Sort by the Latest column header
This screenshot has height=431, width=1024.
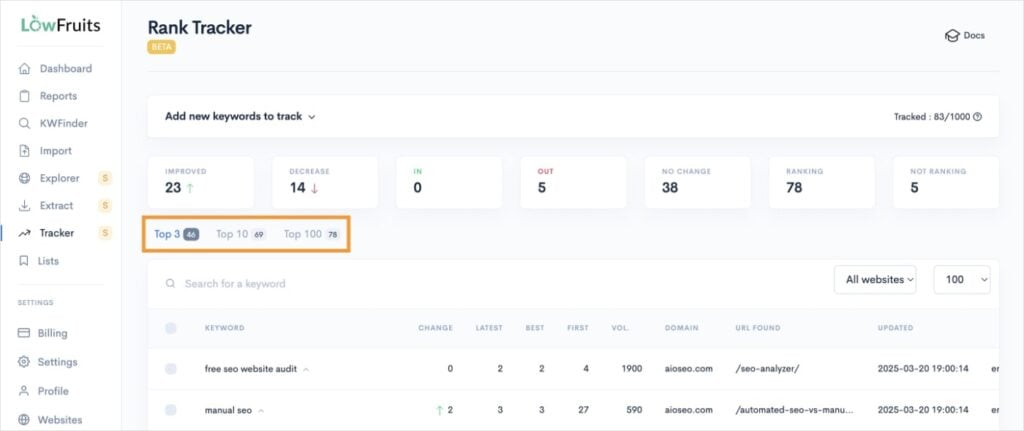[489, 328]
